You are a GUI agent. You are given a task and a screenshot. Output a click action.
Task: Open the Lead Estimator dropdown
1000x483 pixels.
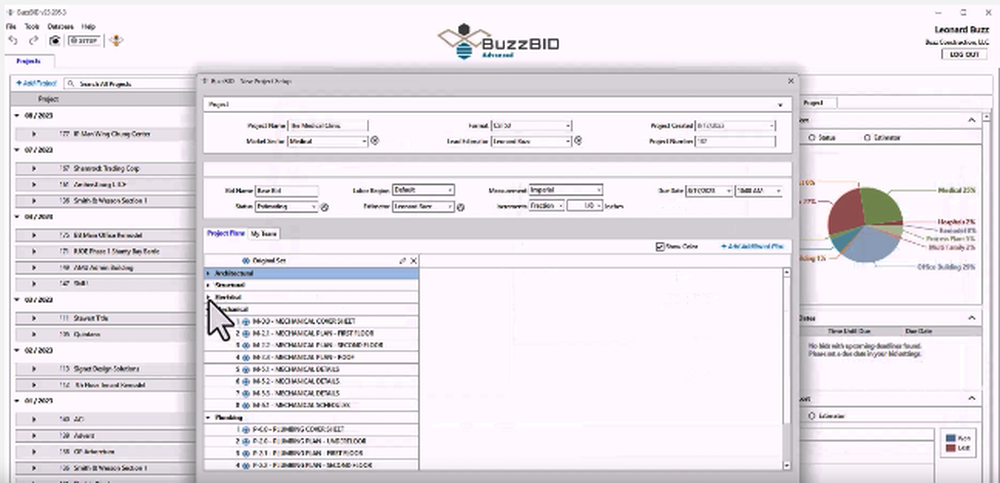click(x=568, y=141)
